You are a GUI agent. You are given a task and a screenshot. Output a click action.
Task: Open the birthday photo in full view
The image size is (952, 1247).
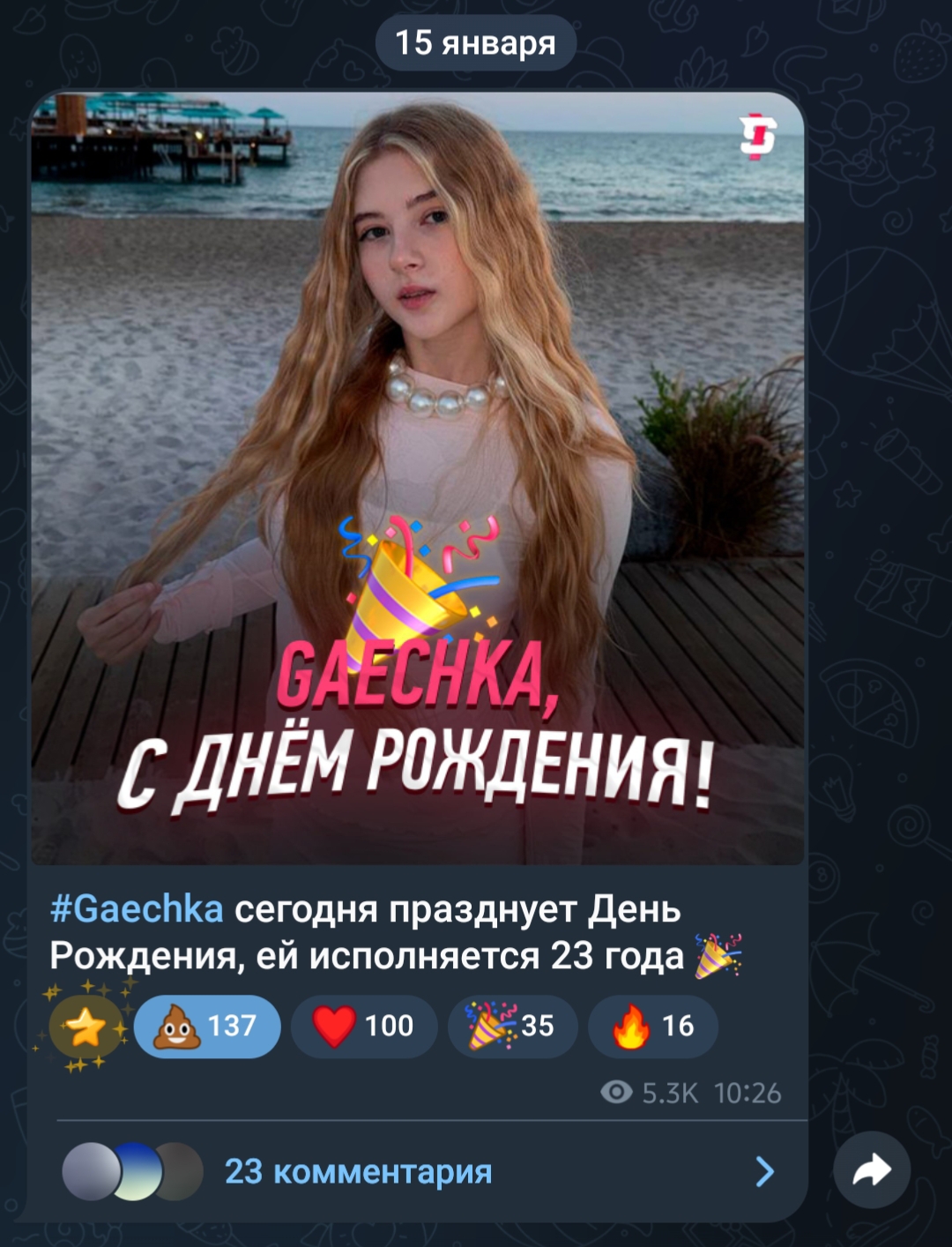click(418, 478)
